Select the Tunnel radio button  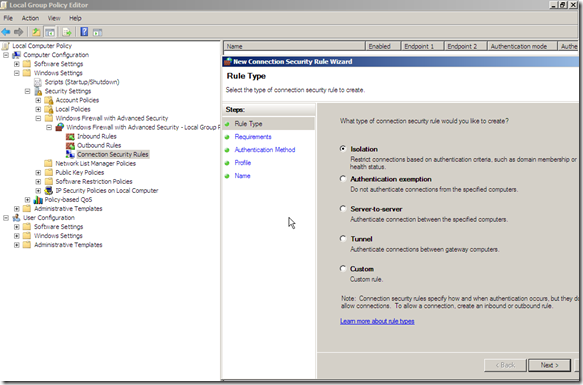(x=343, y=238)
